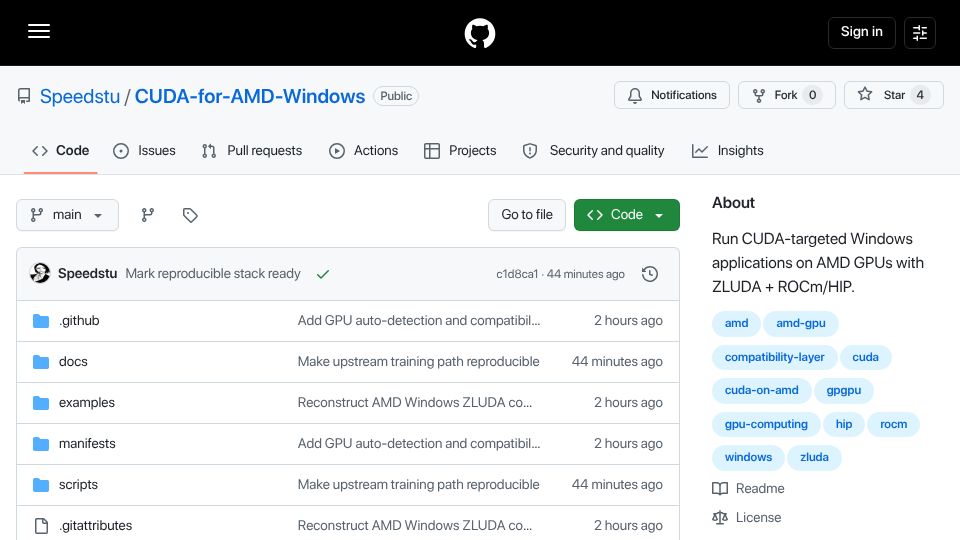960x540 pixels.
Task: View tags via tag icon
Action: (x=190, y=215)
